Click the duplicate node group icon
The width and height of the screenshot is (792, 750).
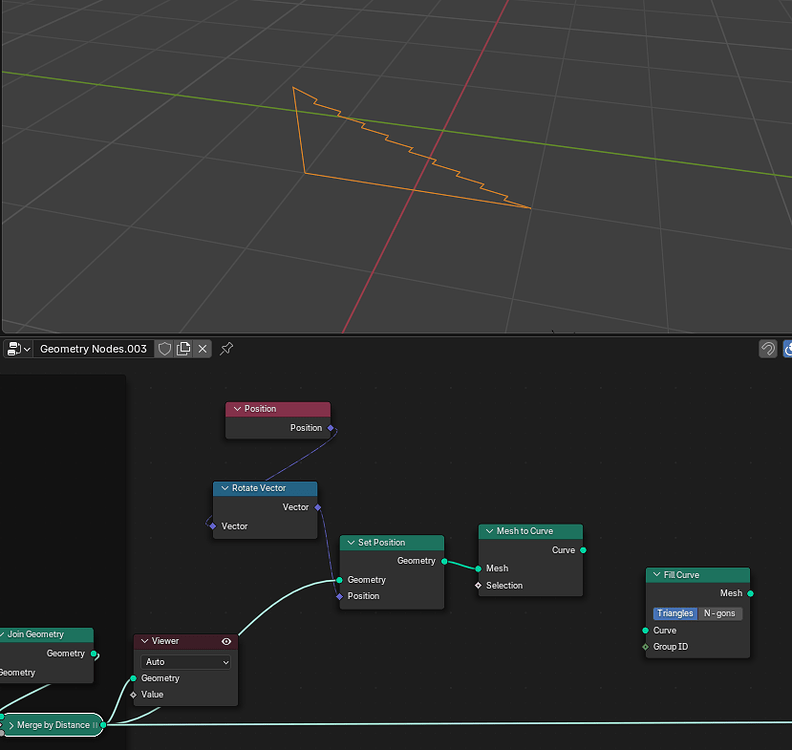[x=183, y=349]
